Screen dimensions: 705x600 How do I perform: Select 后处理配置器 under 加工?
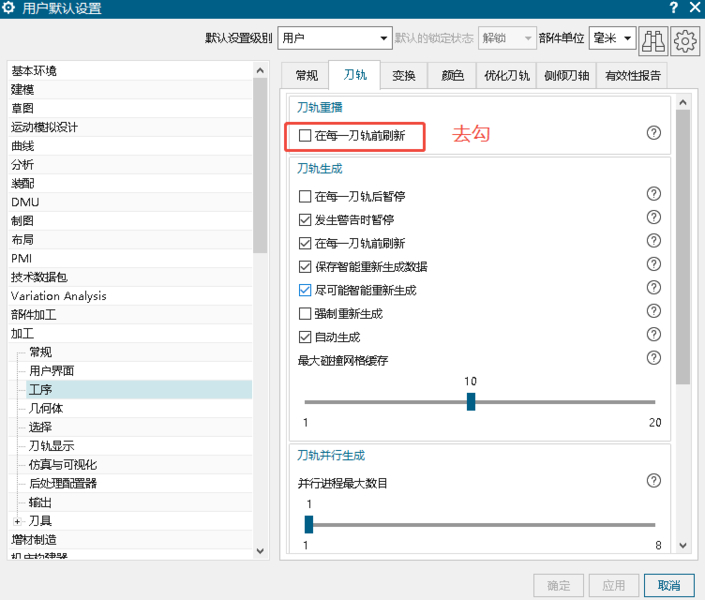coord(138,484)
